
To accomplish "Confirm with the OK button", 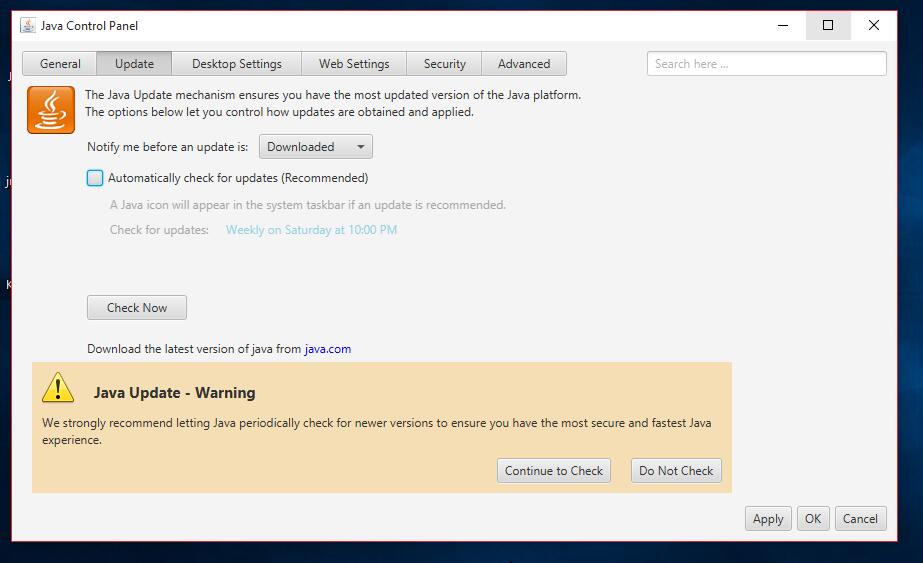I will coord(813,518).
